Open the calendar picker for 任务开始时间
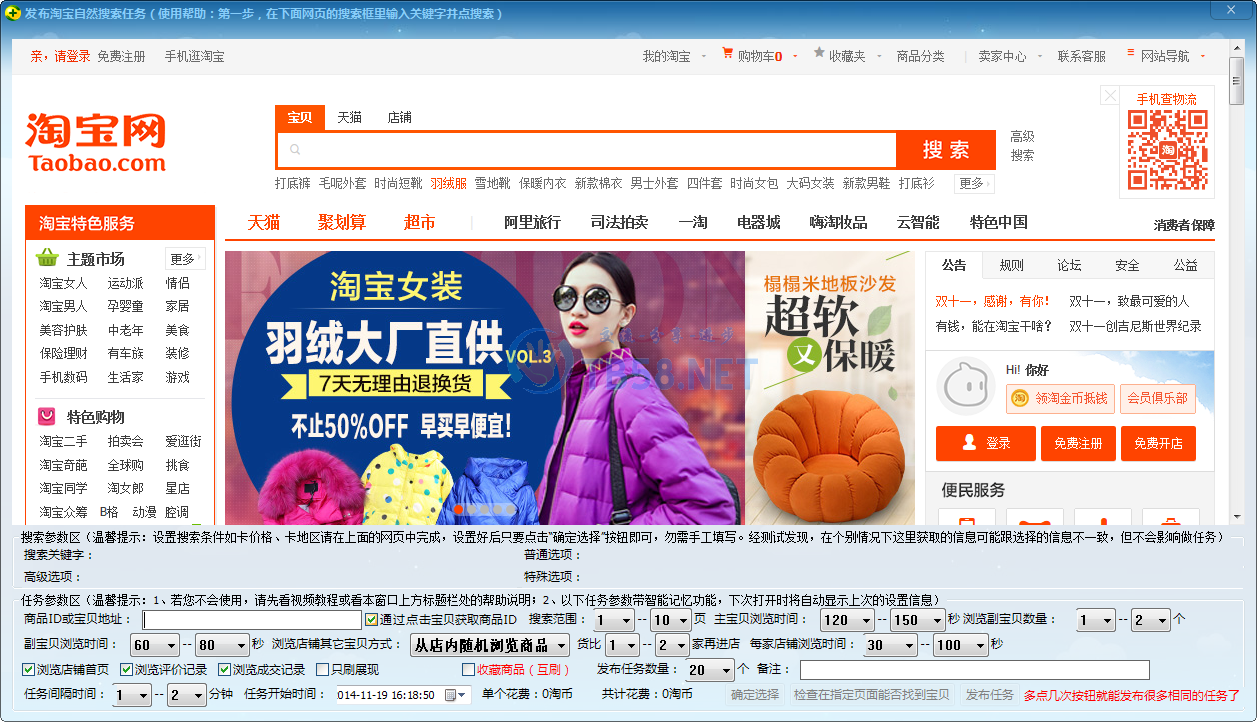Screen dimensions: 1257x722 453,694
